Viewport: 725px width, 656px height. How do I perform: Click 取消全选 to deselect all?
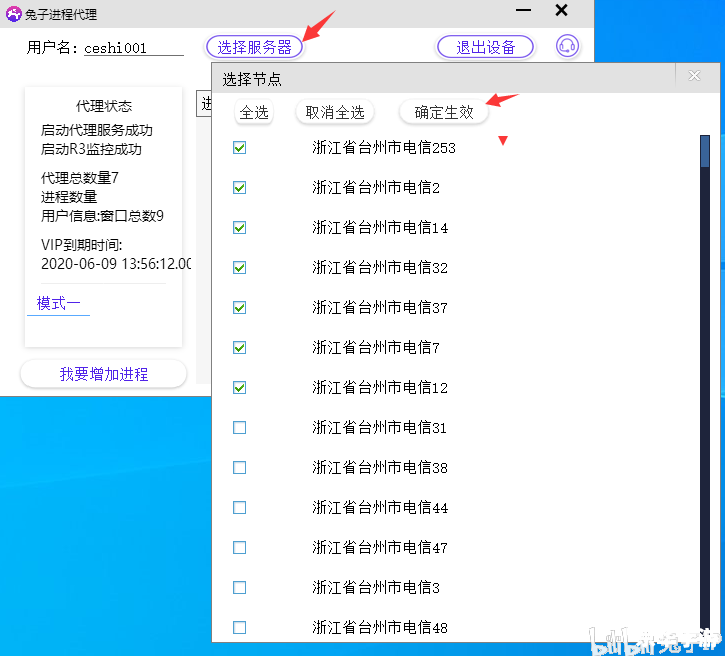(x=335, y=112)
